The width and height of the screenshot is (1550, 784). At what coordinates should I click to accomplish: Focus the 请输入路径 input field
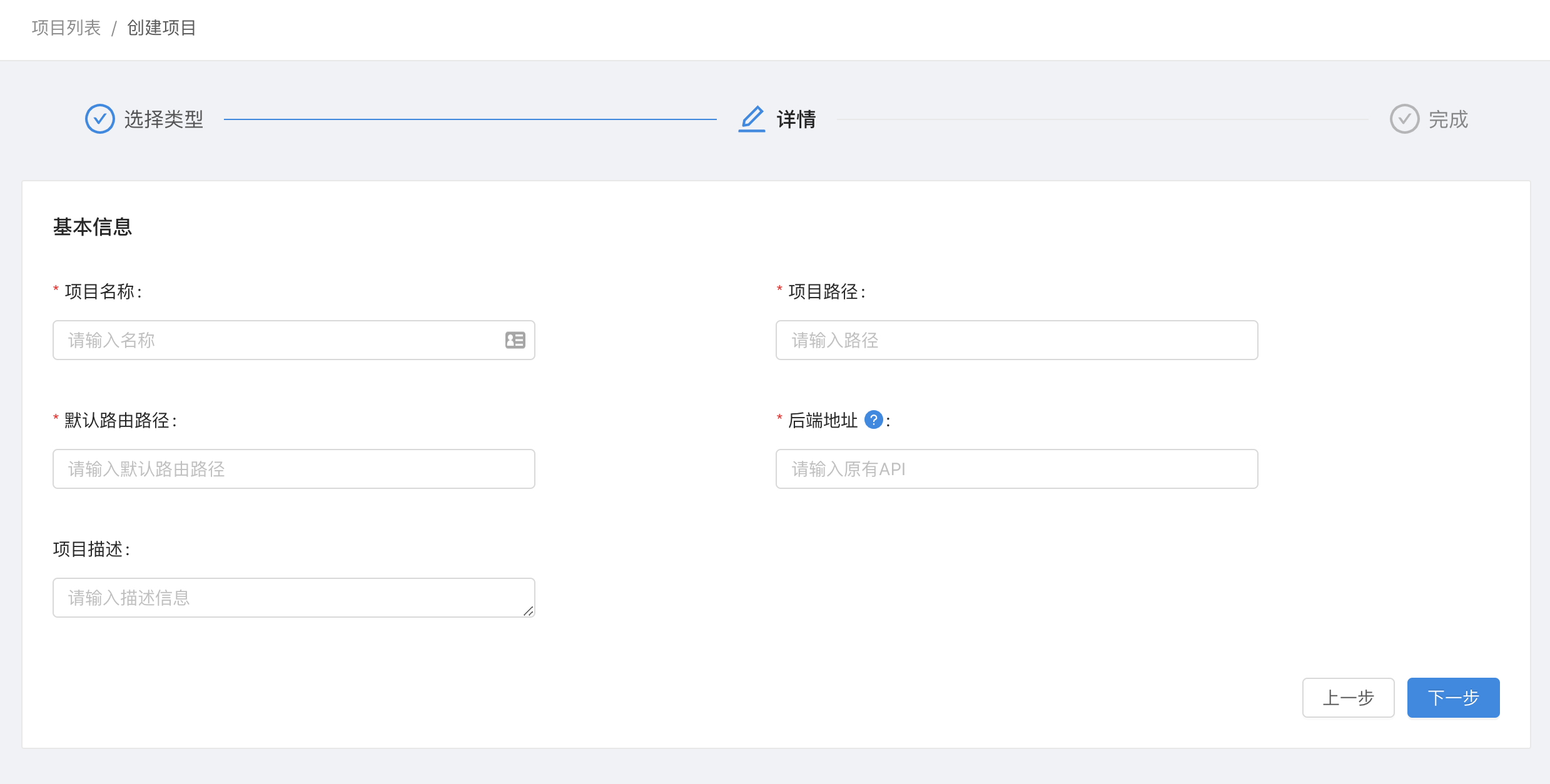pos(1016,340)
